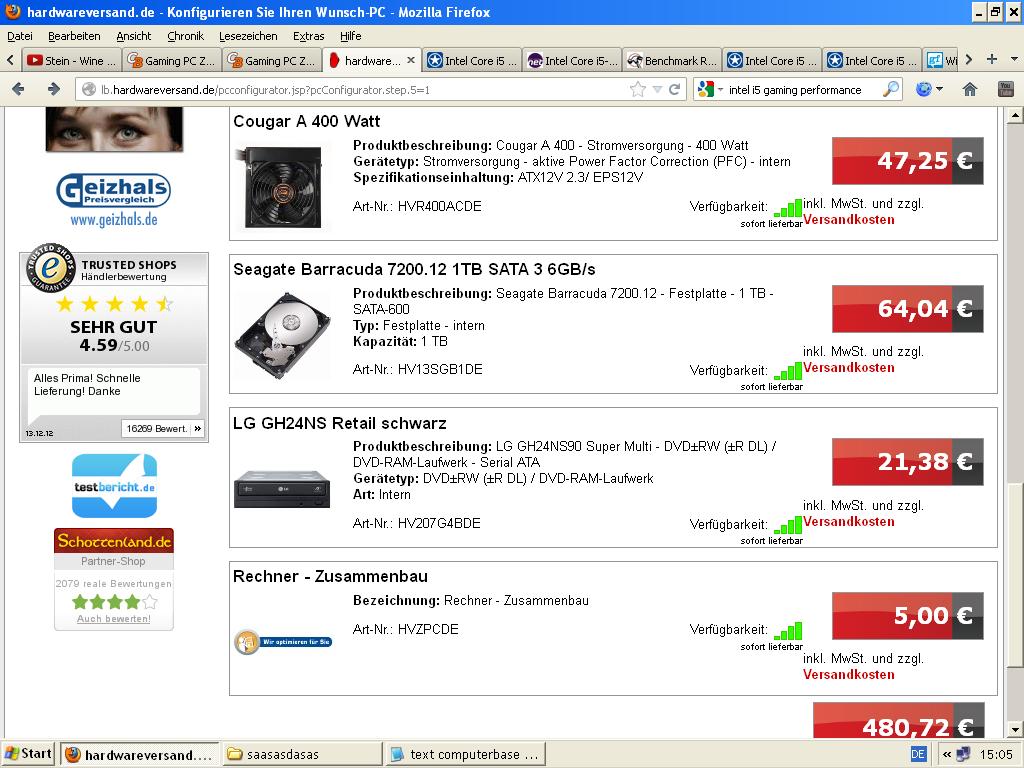This screenshot has height=768, width=1024.
Task: Click the 'Auch bewerten!' link
Action: (x=114, y=618)
